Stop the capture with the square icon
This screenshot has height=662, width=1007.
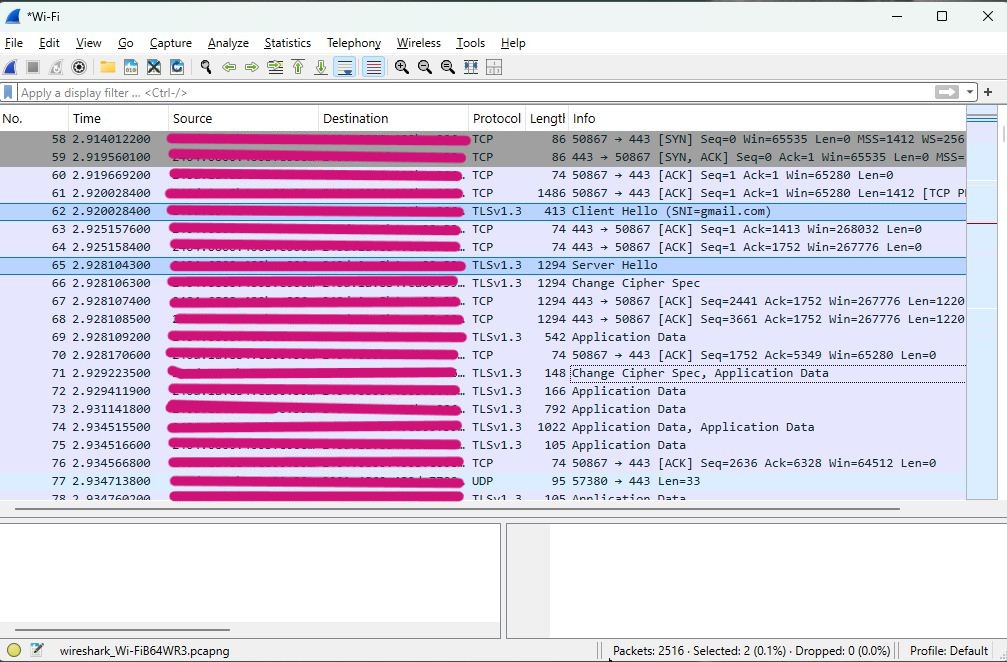[x=33, y=67]
